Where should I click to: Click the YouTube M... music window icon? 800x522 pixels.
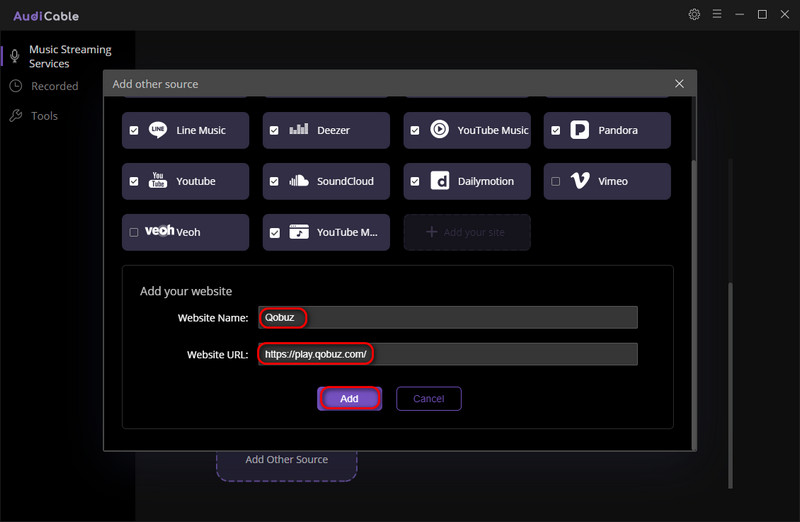pos(299,232)
